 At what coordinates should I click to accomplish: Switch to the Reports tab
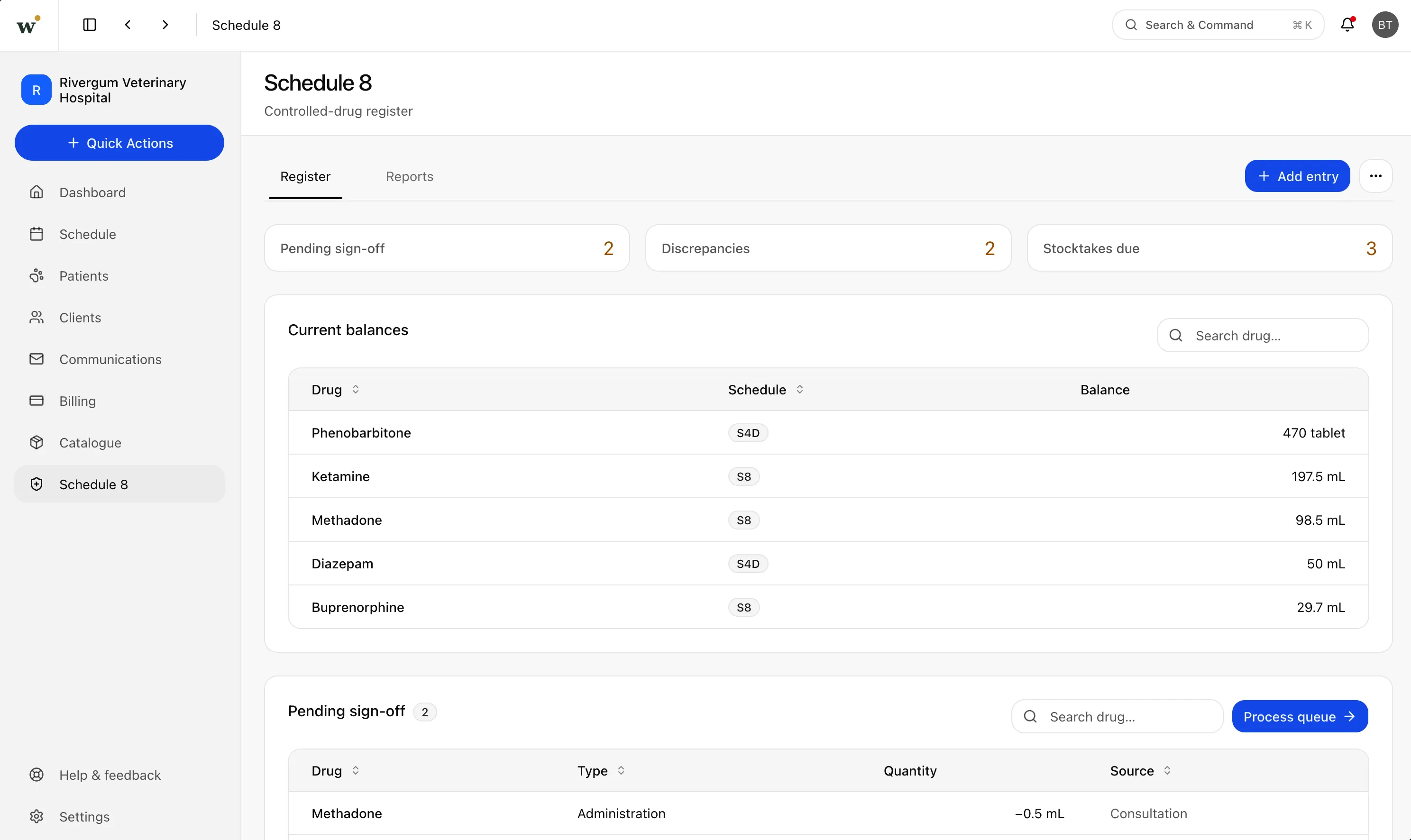pos(409,177)
